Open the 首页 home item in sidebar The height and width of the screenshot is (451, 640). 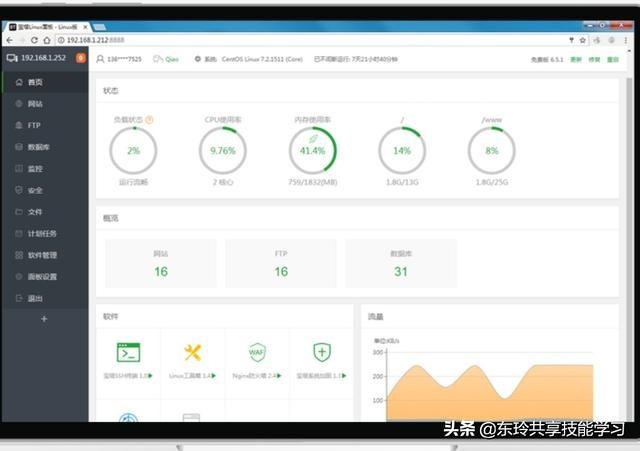[45, 82]
